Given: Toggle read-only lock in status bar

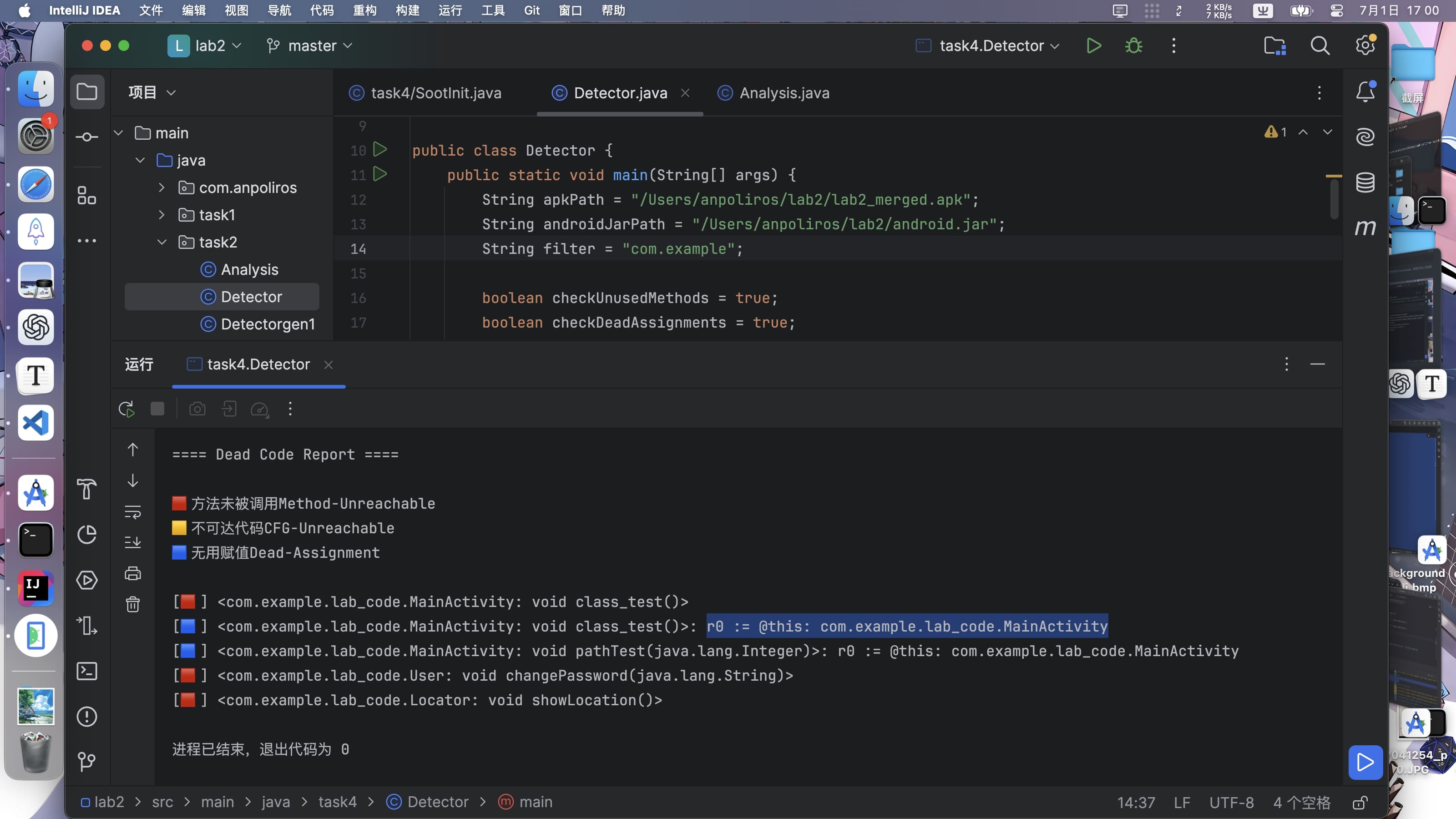Looking at the screenshot, I should (x=1360, y=803).
